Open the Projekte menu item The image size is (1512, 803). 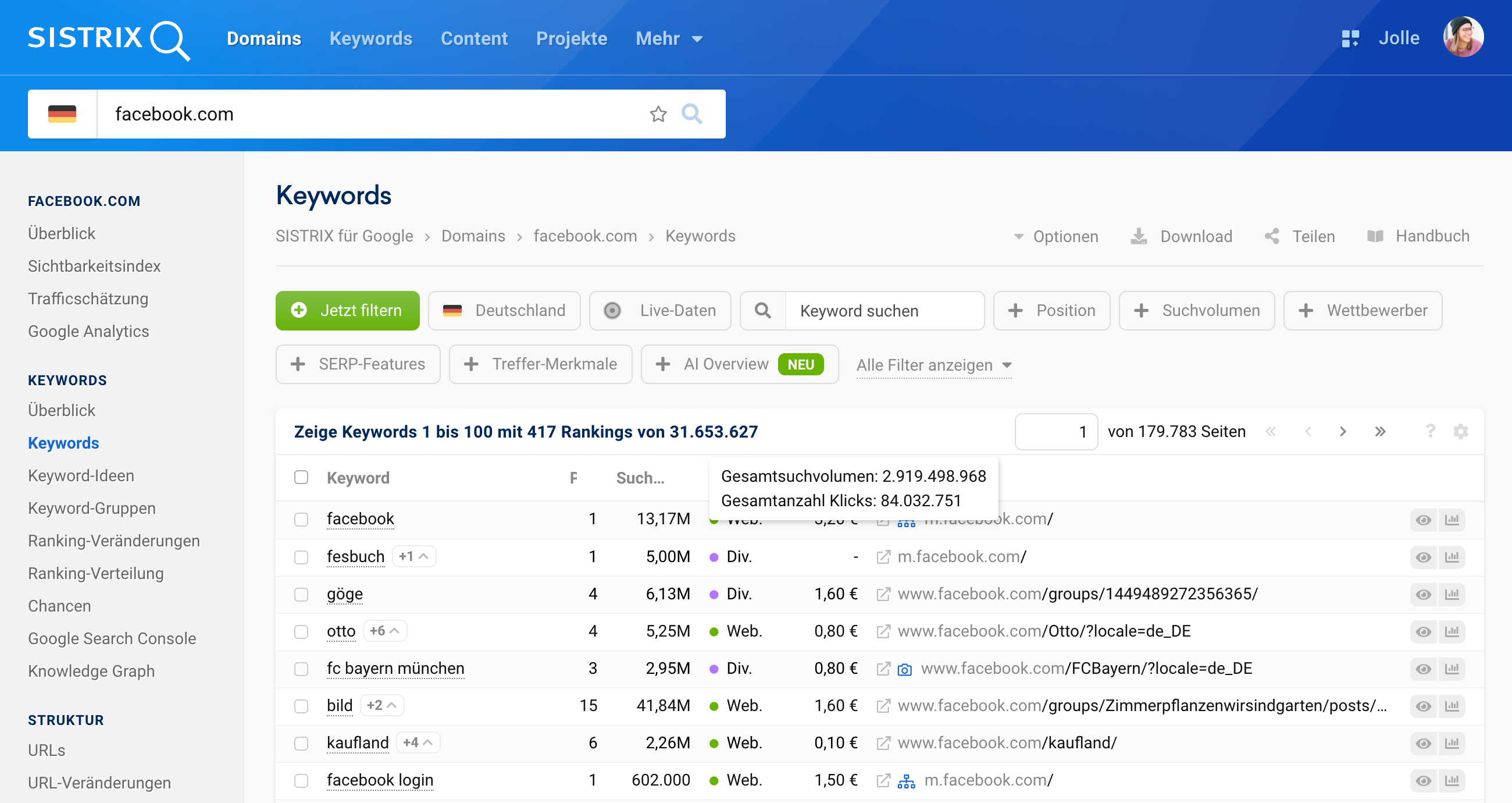pos(571,38)
